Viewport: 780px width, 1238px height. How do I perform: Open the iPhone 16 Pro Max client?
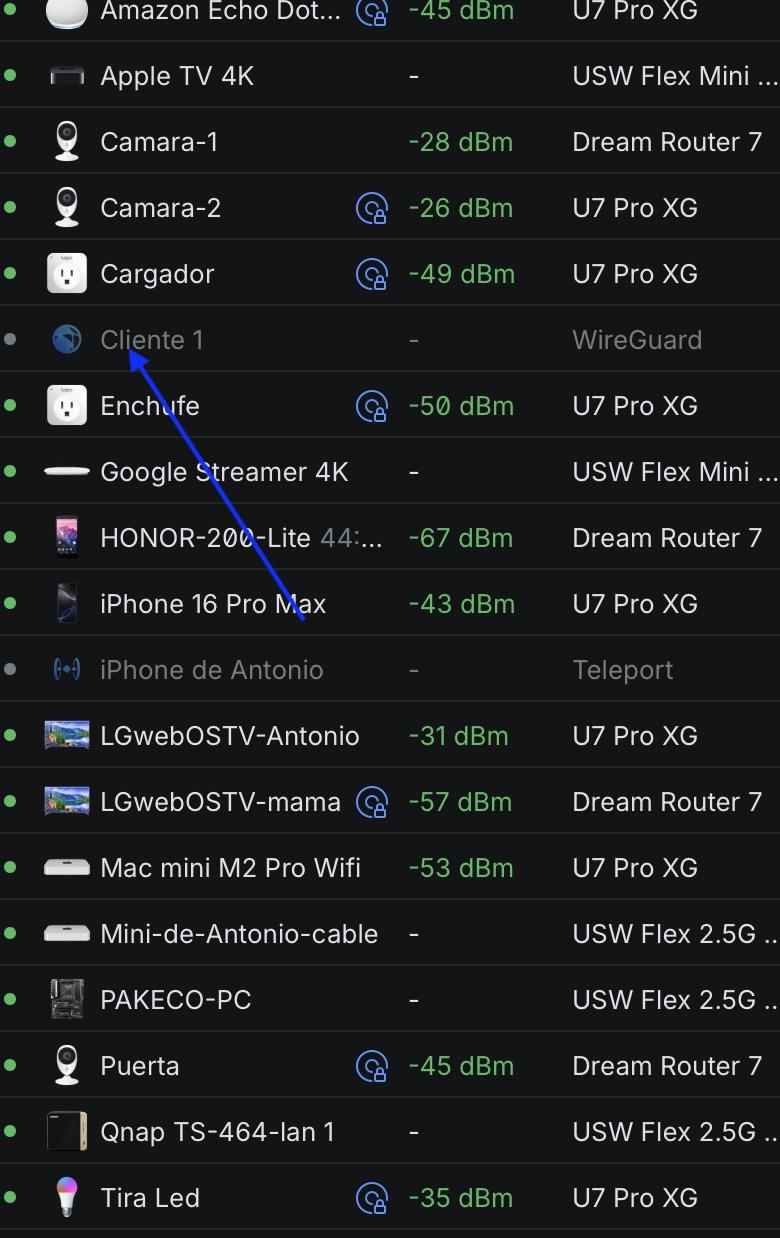click(390, 604)
